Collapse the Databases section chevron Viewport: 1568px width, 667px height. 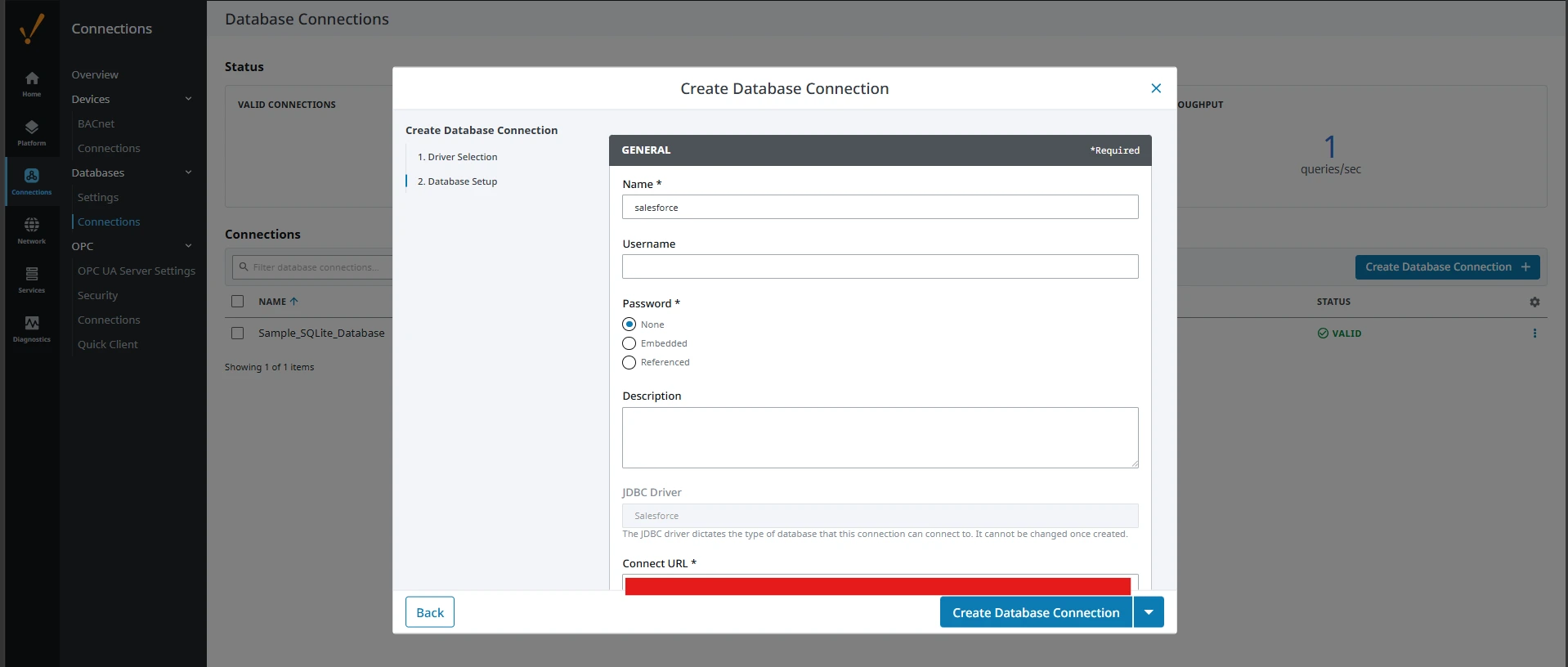(189, 172)
